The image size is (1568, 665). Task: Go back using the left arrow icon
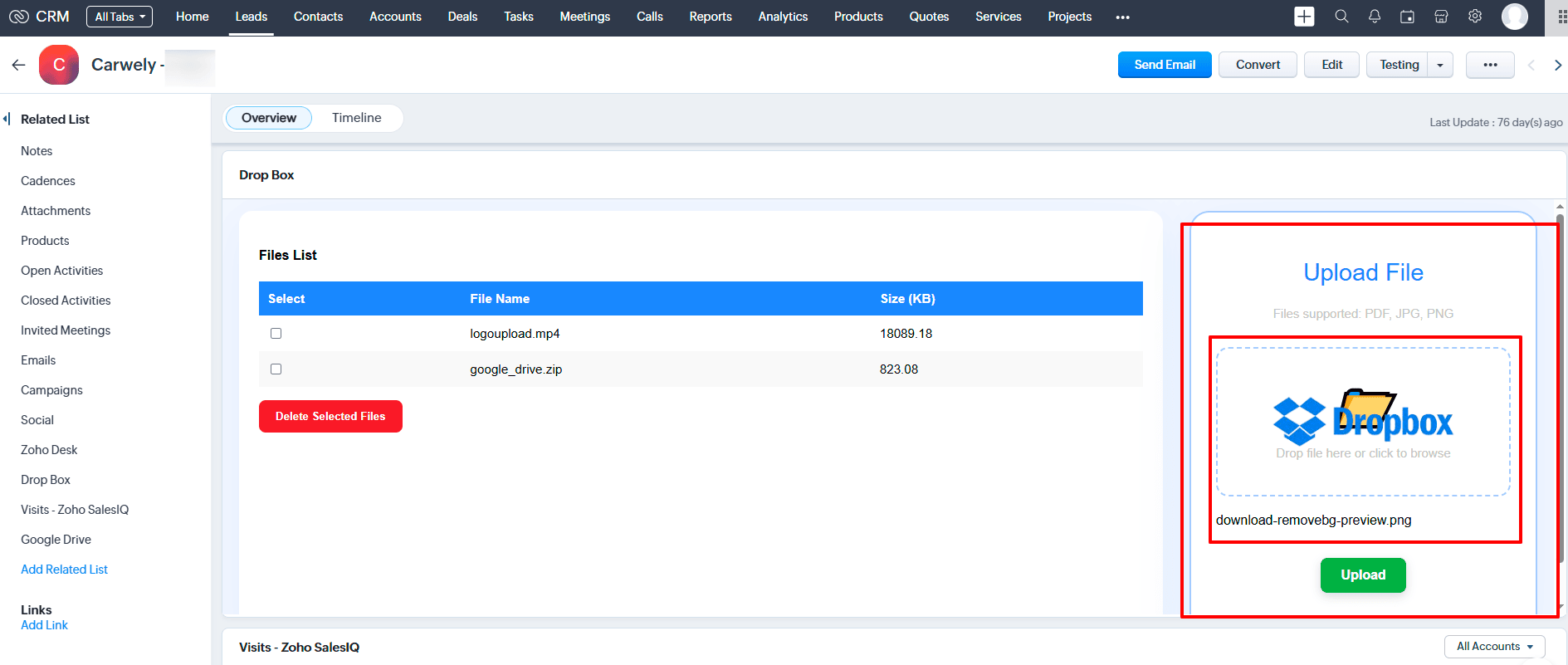point(18,65)
